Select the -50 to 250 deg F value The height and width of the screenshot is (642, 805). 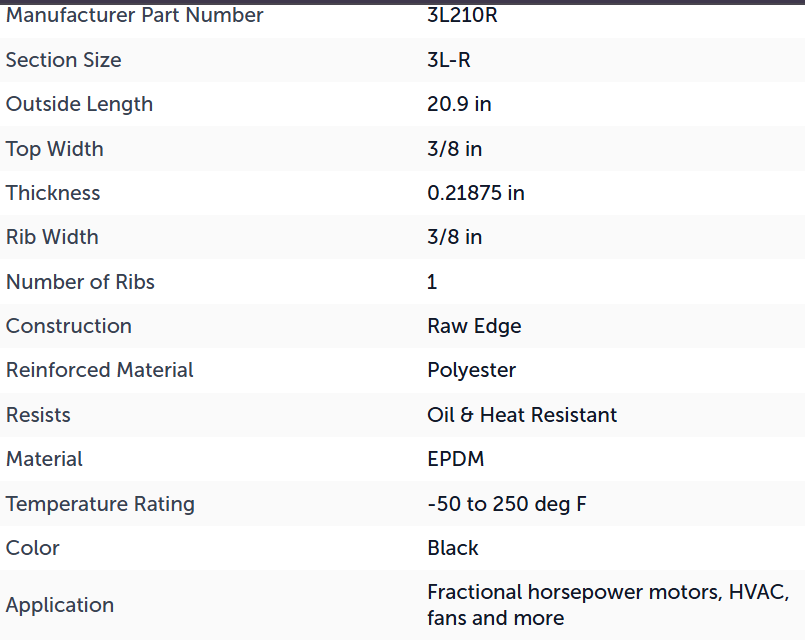[507, 504]
